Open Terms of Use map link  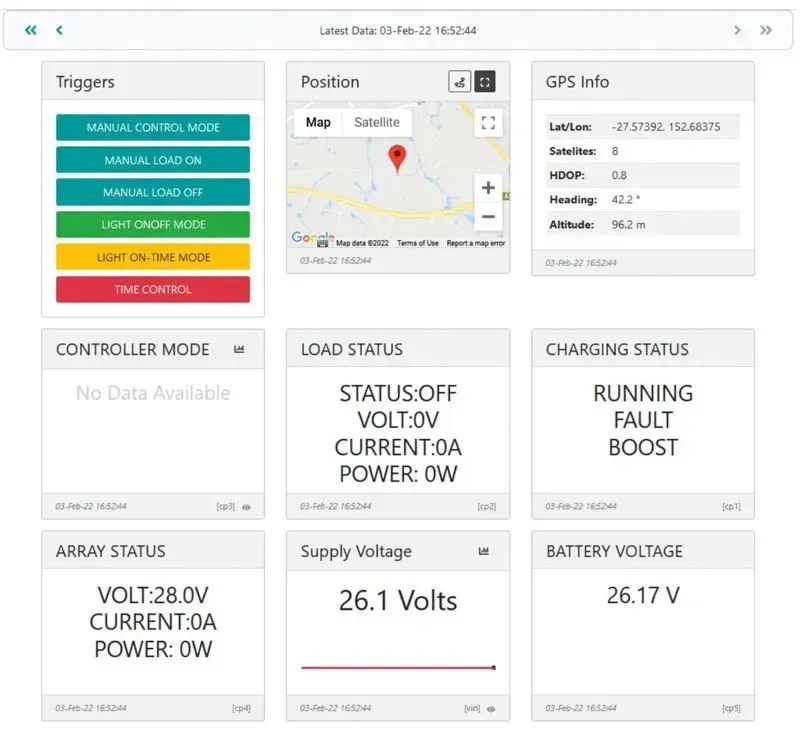tap(418, 243)
